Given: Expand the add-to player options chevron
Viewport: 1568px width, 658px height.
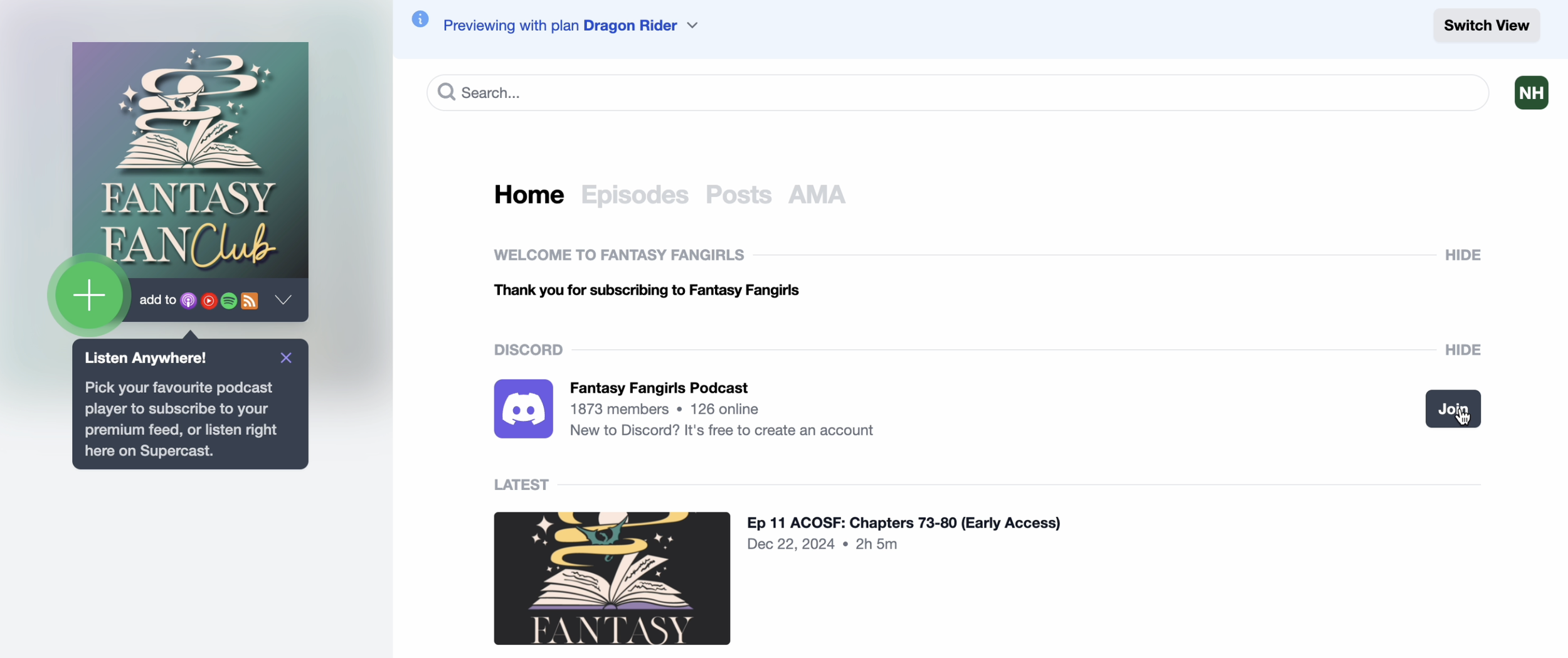Looking at the screenshot, I should (x=283, y=300).
